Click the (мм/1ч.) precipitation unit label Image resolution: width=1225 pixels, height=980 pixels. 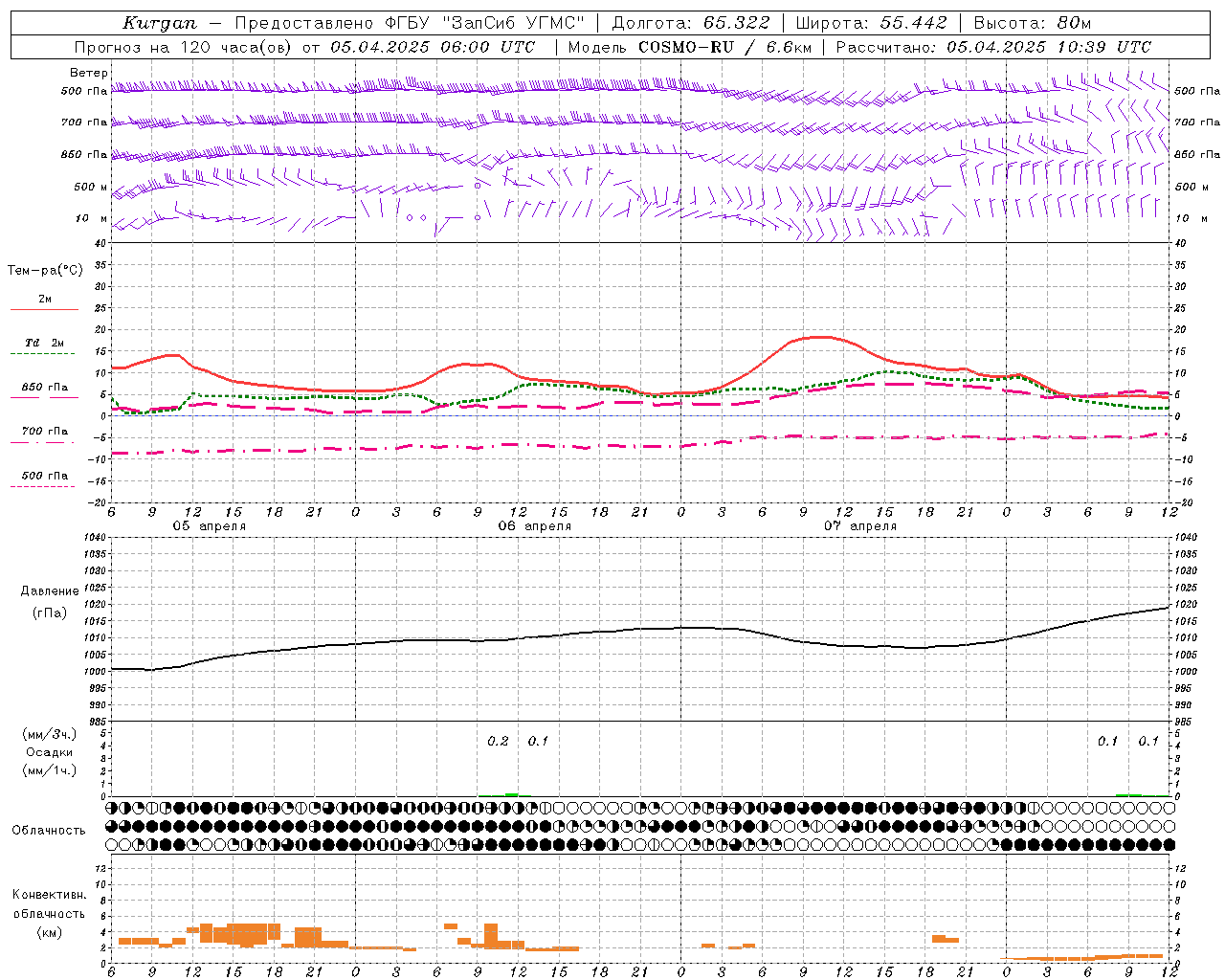[50, 770]
